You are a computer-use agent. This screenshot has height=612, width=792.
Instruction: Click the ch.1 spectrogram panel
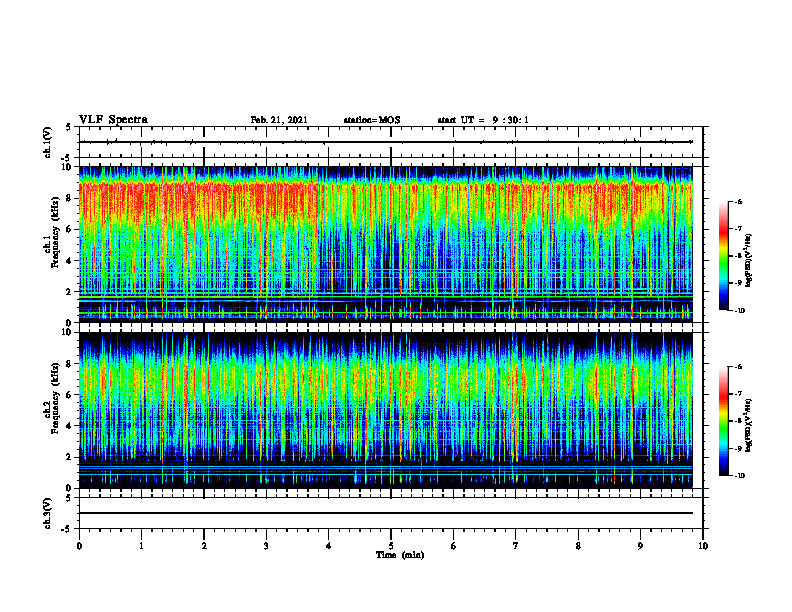pos(385,244)
